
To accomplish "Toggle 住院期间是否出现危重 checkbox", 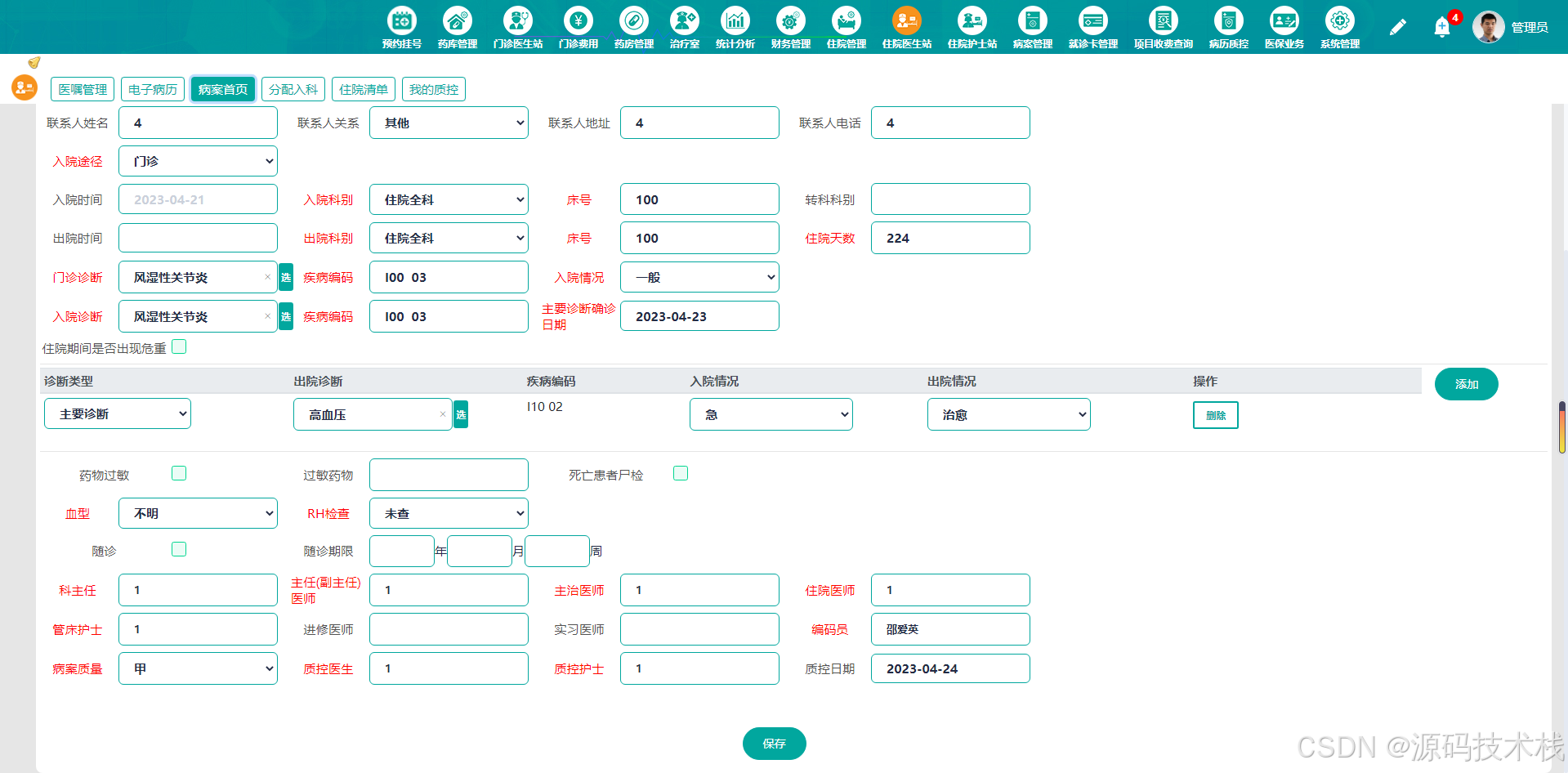I will click(x=179, y=347).
